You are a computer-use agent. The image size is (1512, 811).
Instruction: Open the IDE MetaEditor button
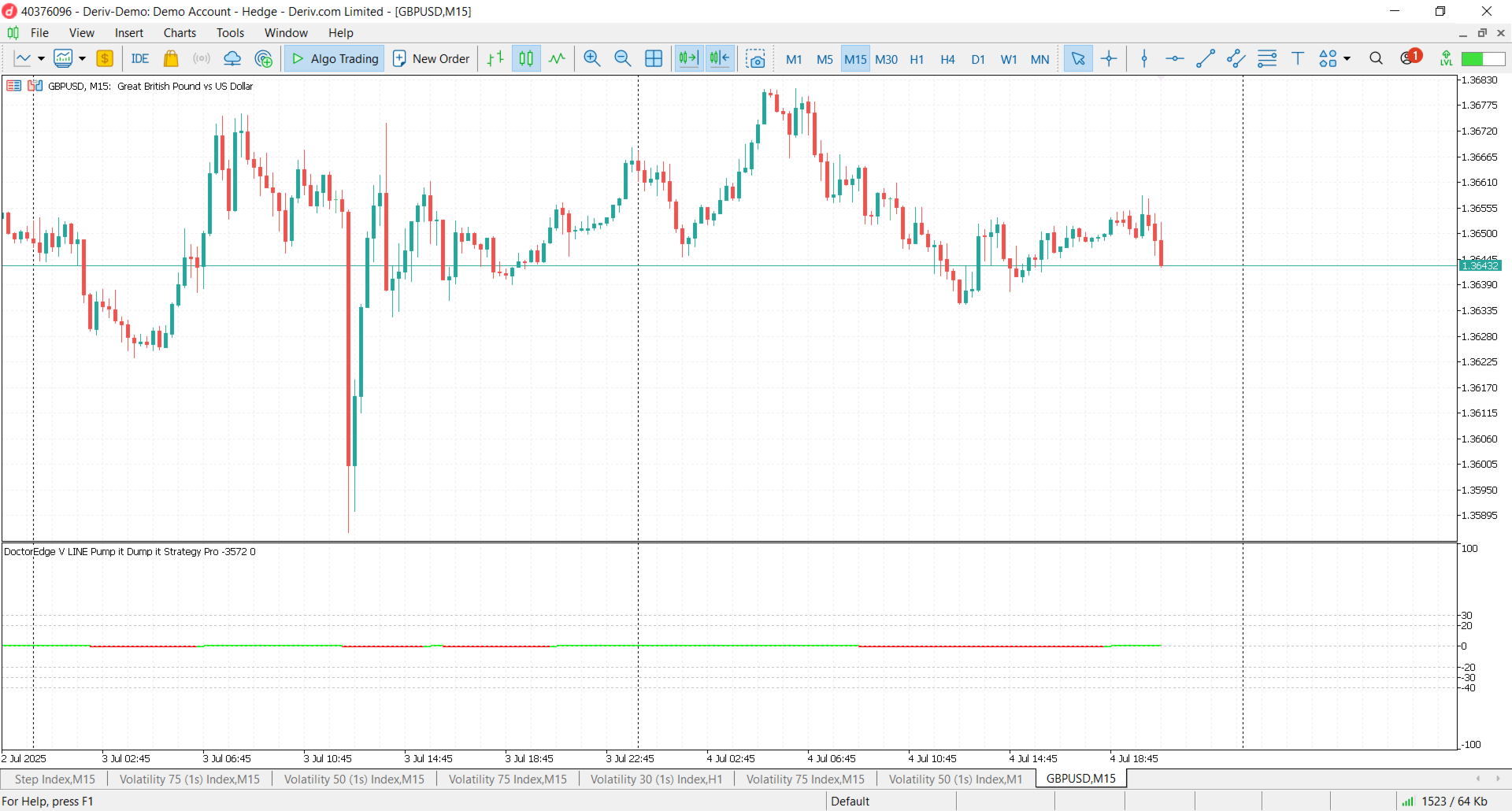(140, 58)
